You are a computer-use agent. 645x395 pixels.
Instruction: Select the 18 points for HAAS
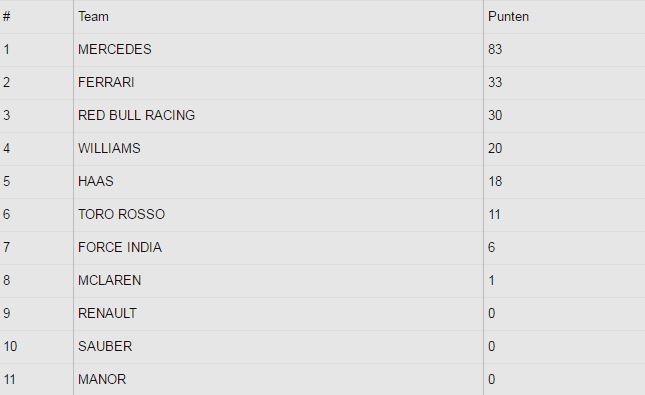click(x=495, y=181)
